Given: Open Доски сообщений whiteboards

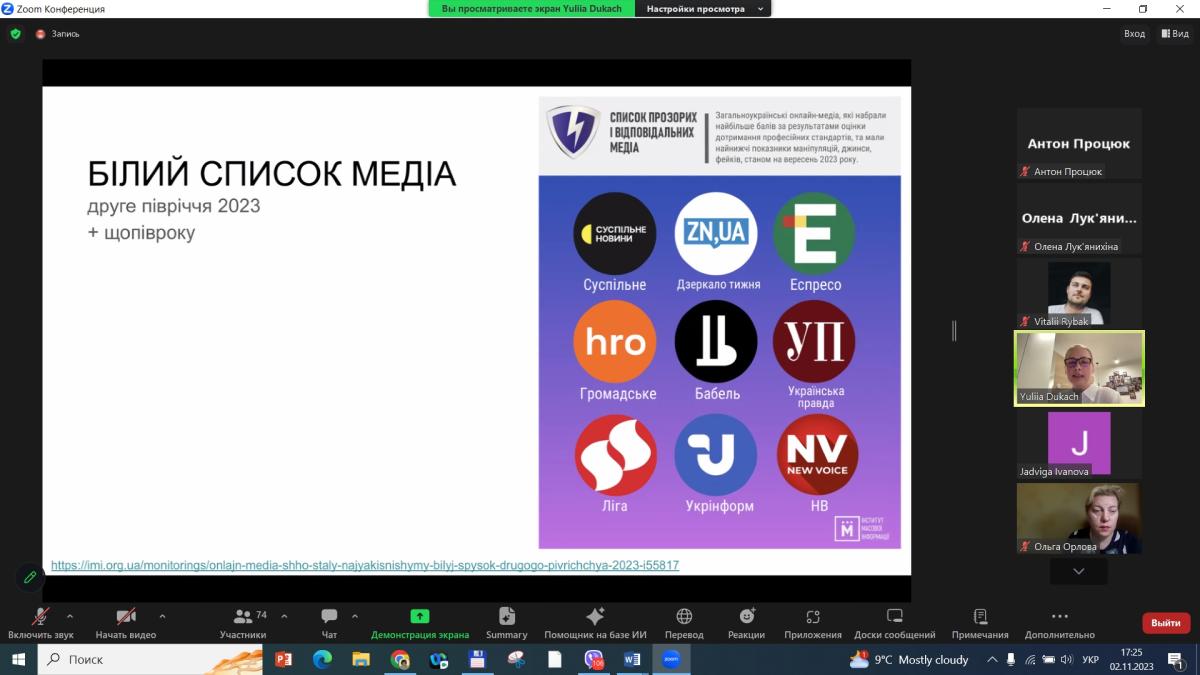Looking at the screenshot, I should (x=894, y=617).
